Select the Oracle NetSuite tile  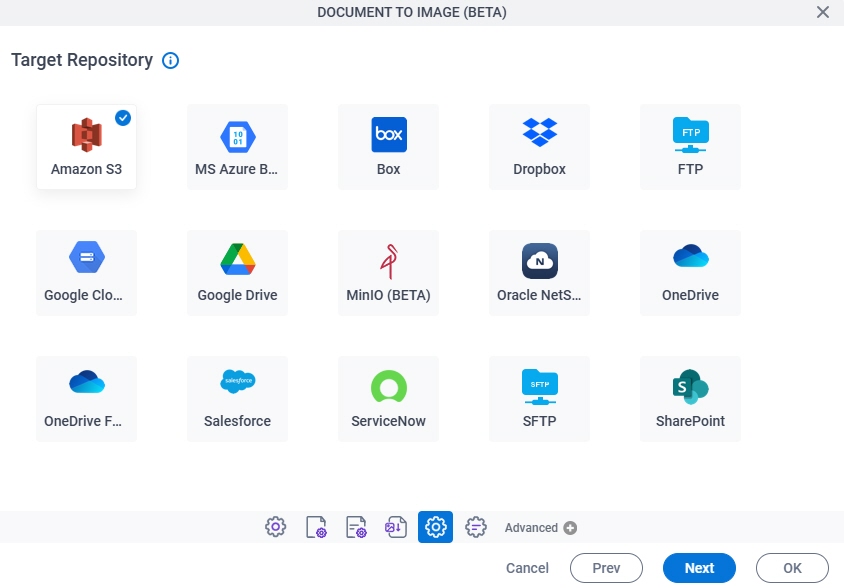point(539,272)
